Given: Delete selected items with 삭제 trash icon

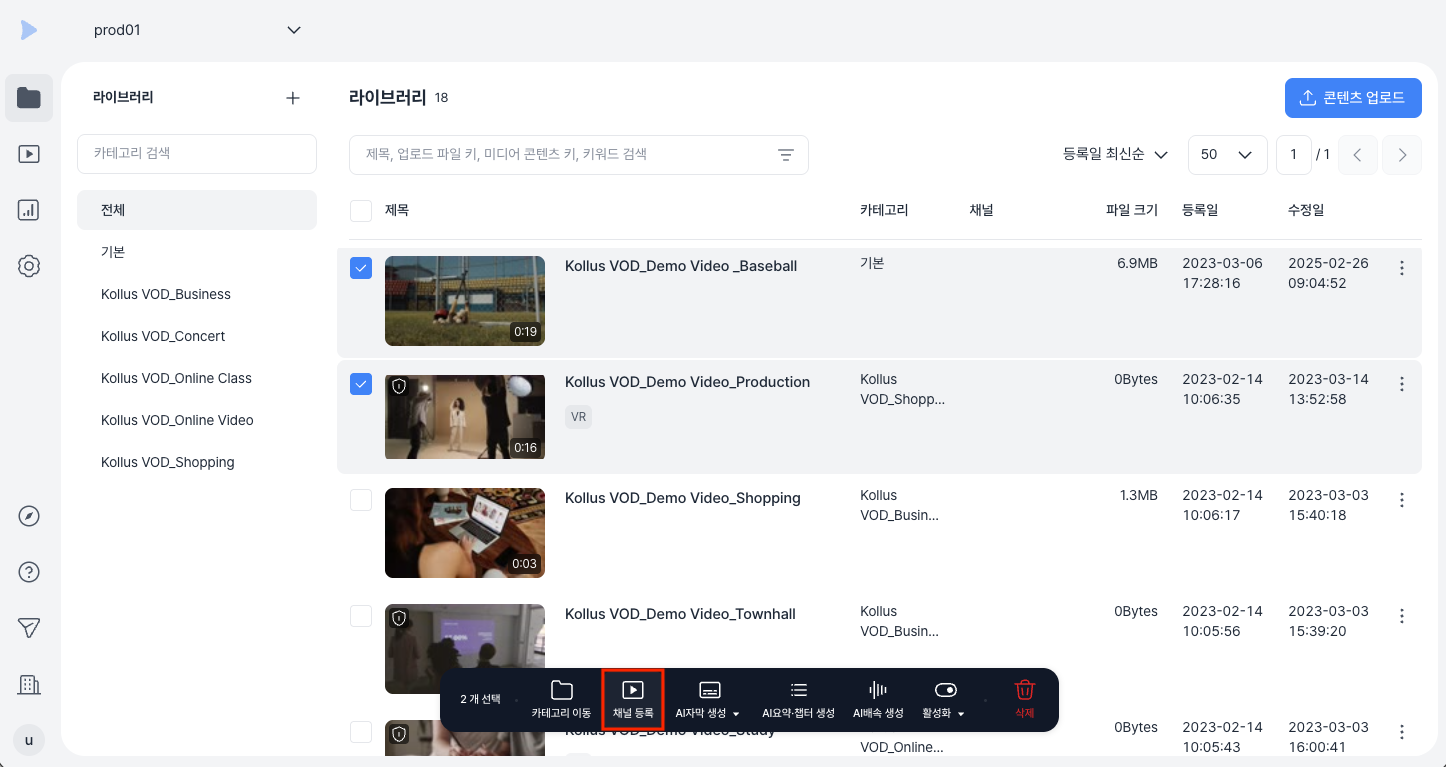Looking at the screenshot, I should tap(1025, 700).
